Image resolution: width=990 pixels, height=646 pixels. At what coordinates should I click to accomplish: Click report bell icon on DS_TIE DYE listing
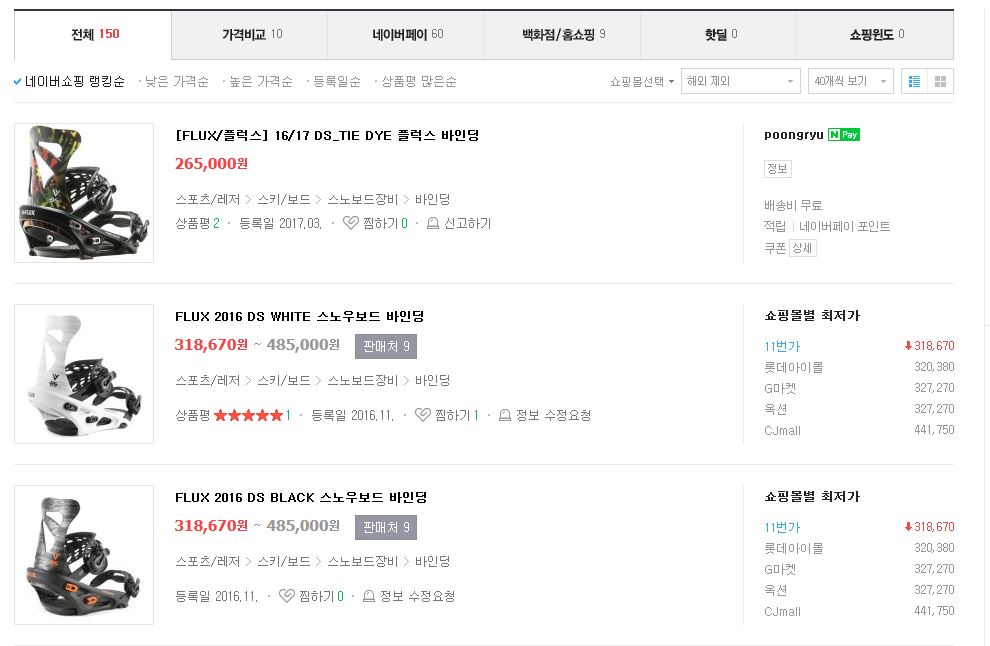[x=432, y=223]
